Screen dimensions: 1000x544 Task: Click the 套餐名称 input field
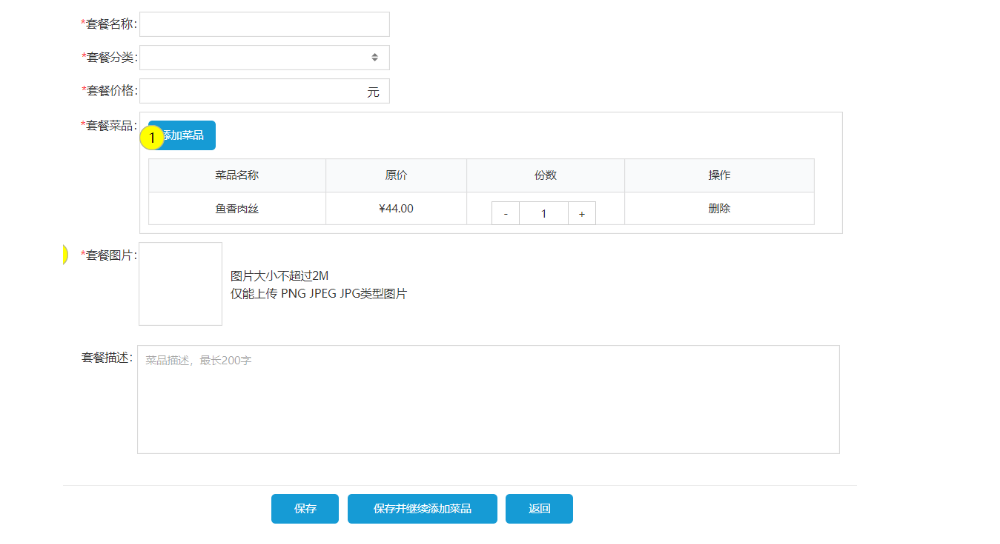[x=264, y=24]
